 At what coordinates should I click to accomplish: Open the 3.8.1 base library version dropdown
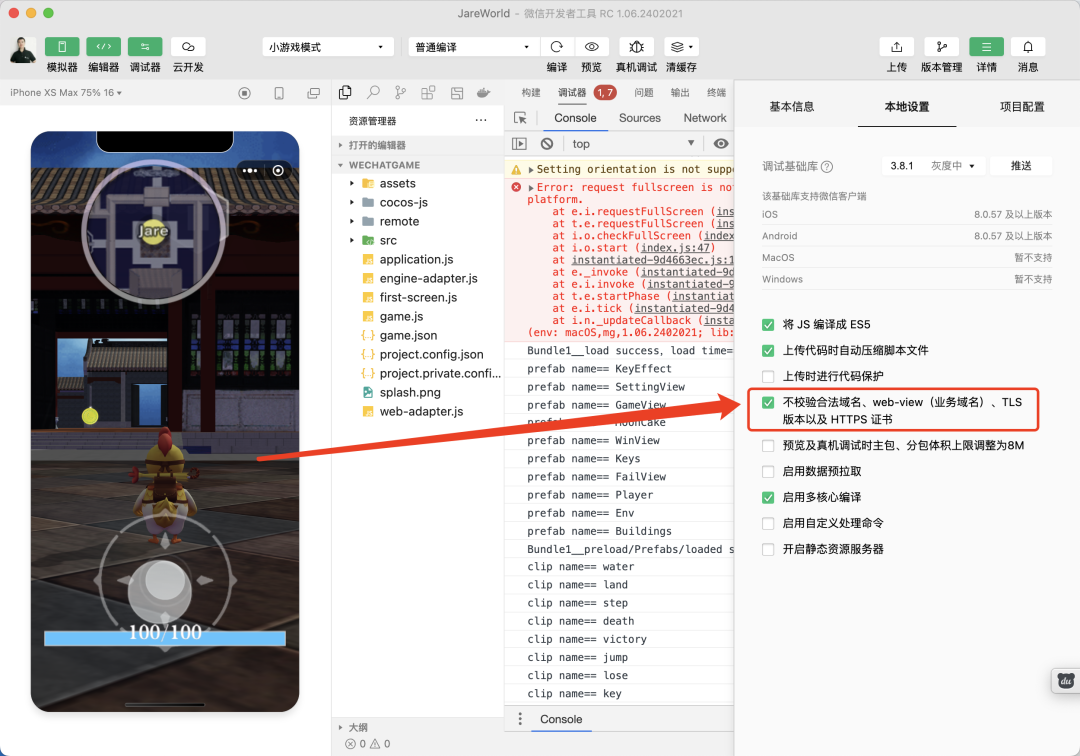coord(933,166)
